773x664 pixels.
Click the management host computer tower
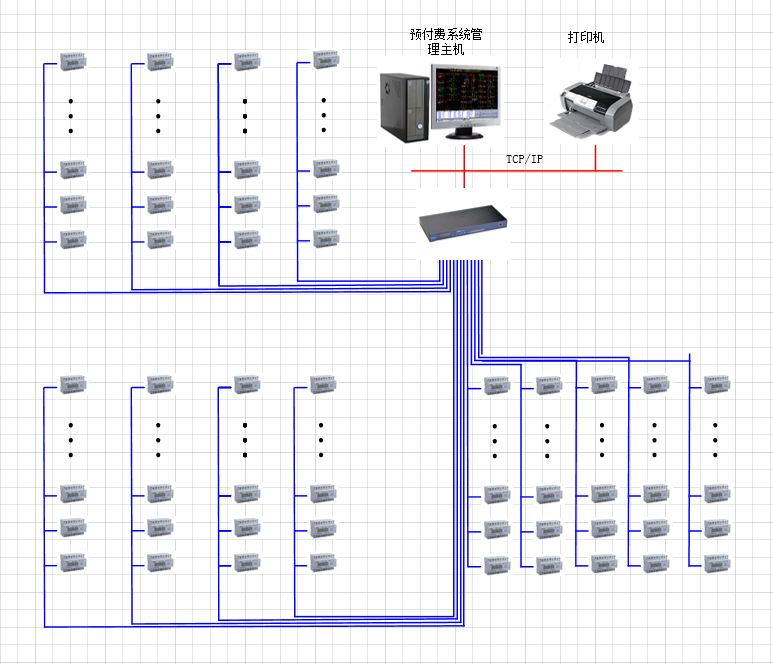tap(403, 104)
